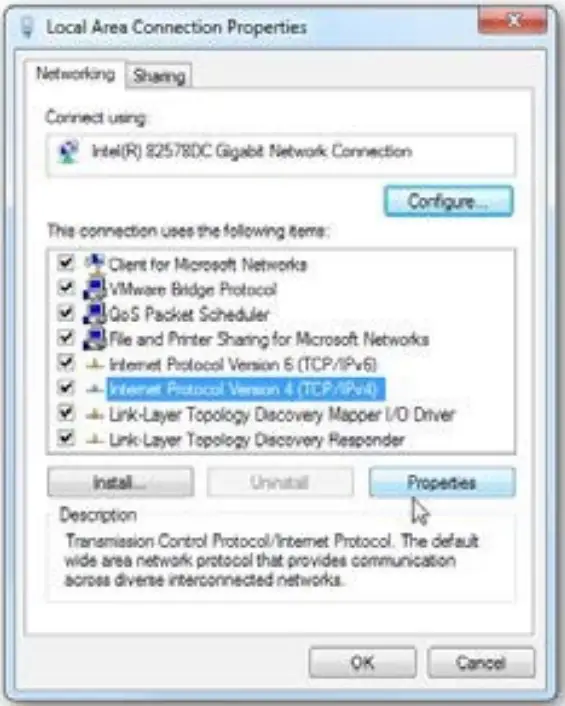565x706 pixels.
Task: Dismiss the dialog with Cancel
Action: tap(481, 662)
